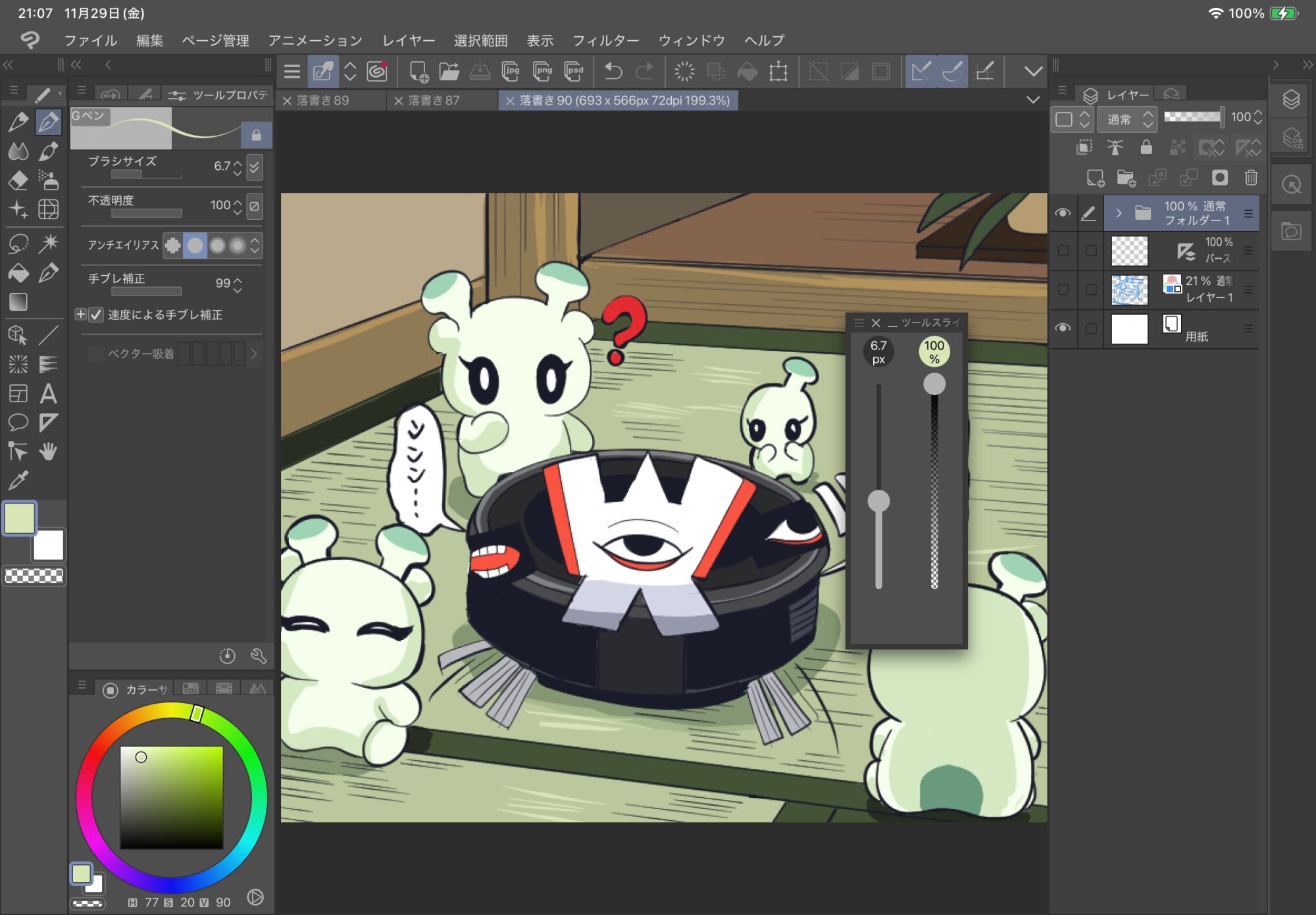Open the レイヤー menu

point(409,41)
